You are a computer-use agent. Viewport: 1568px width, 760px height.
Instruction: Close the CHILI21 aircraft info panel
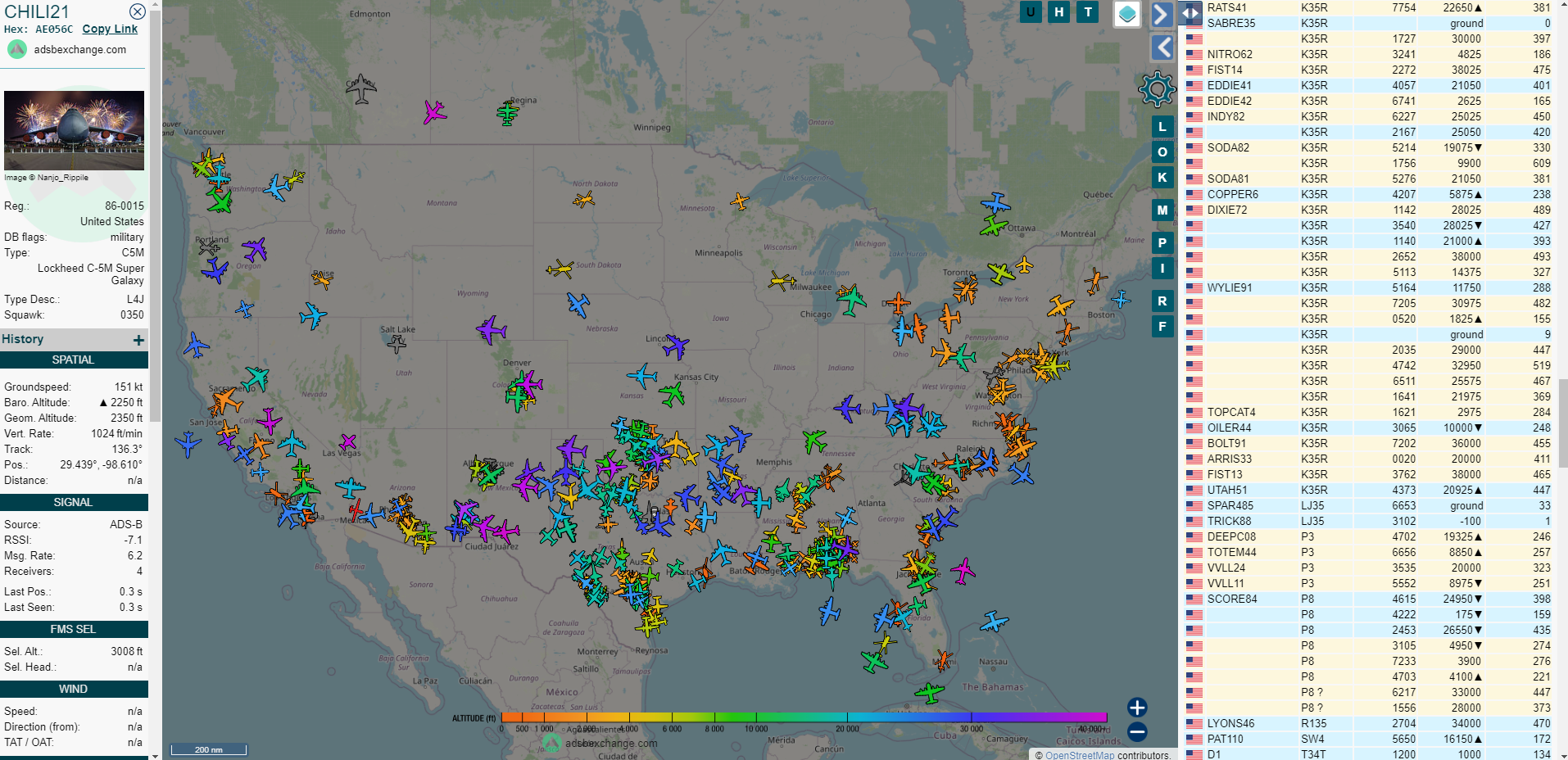pos(138,11)
